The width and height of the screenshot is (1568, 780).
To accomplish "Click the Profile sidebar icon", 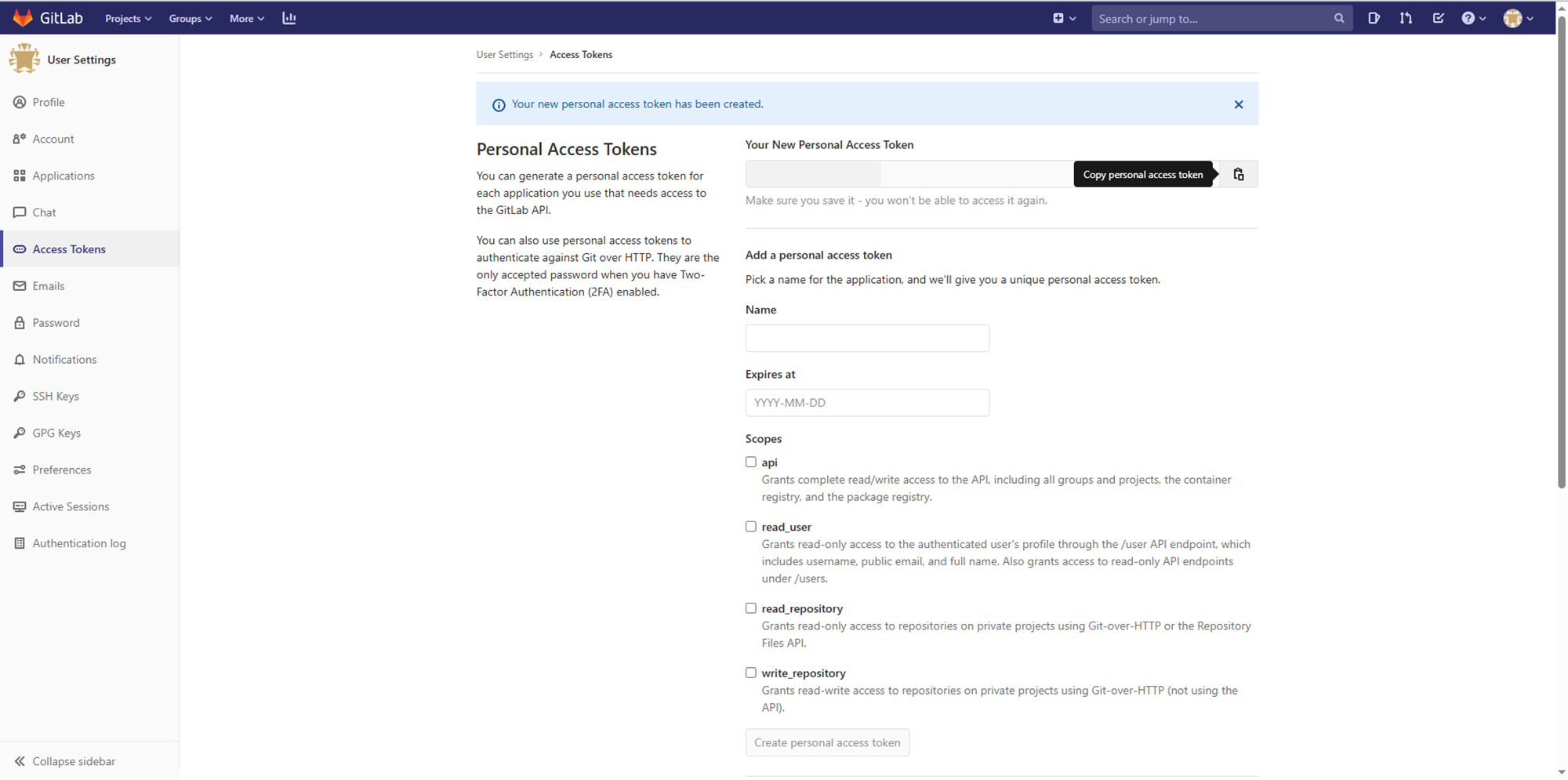I will pyautogui.click(x=20, y=102).
